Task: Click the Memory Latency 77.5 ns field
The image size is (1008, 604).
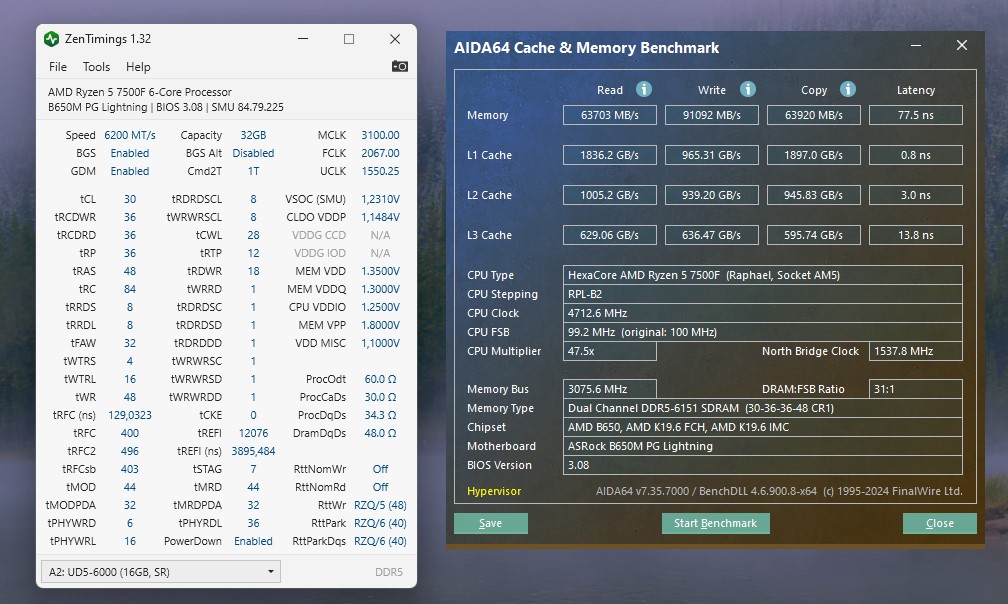Action: (915, 115)
